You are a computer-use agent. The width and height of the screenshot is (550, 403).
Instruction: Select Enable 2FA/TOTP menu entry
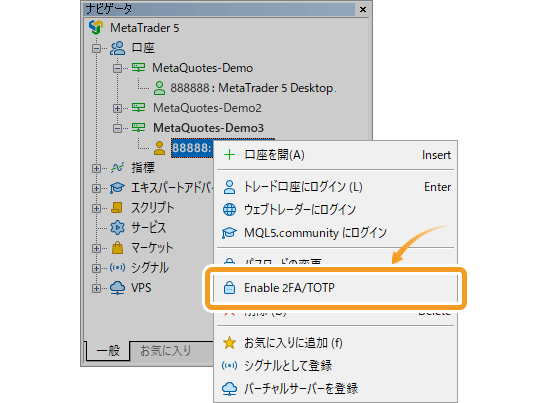(x=335, y=288)
